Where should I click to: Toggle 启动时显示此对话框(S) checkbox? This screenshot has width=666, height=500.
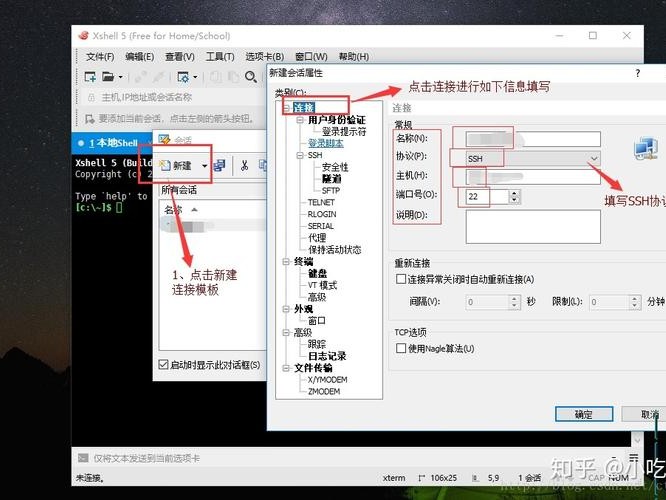click(x=163, y=364)
